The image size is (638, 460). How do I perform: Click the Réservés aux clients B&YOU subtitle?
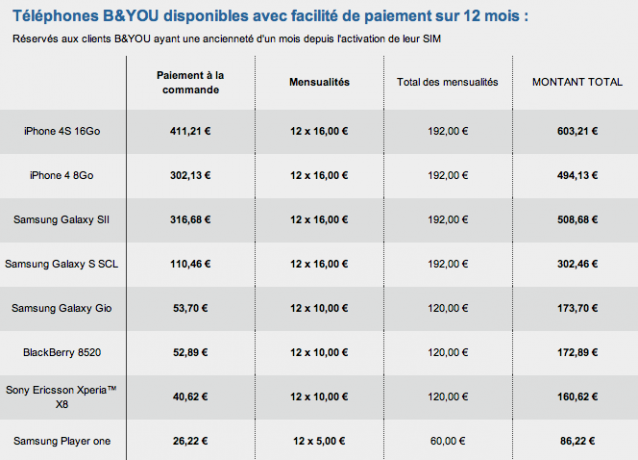[x=227, y=39]
